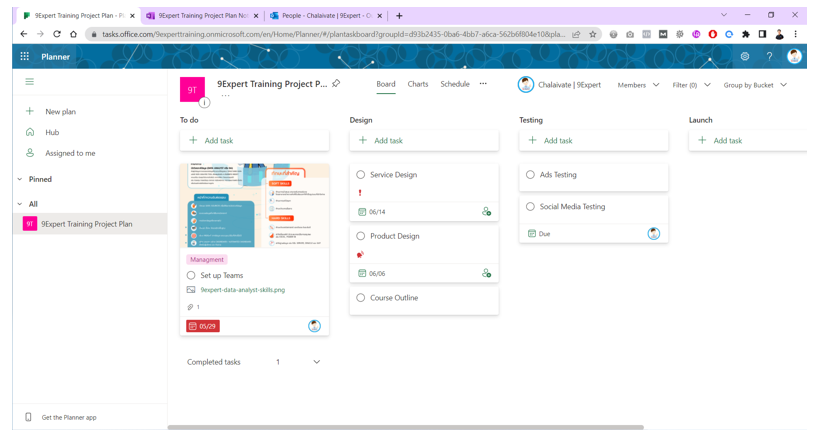Add task in Design bucket
This screenshot has height=439, width=825.
coord(424,141)
